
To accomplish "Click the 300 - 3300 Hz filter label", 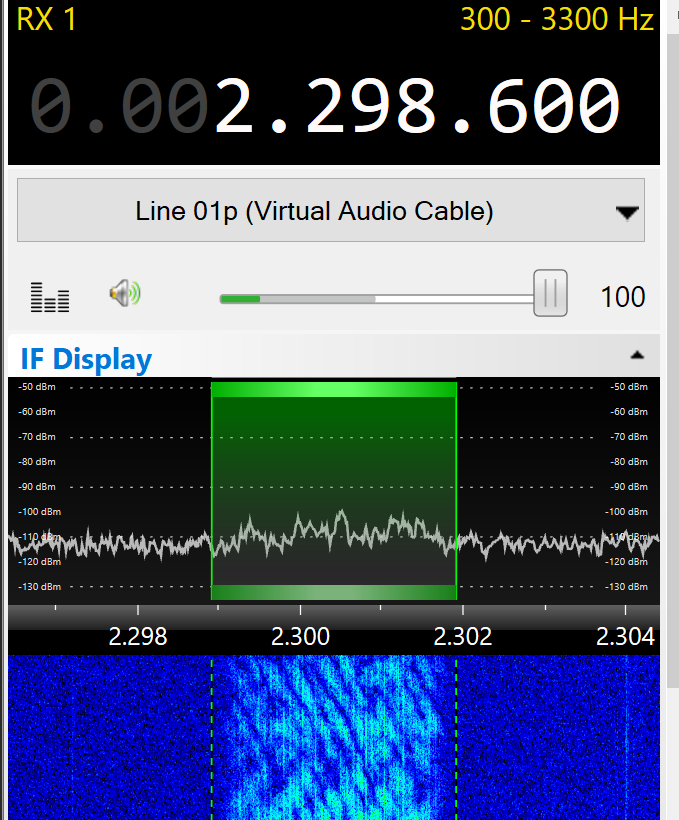I will [557, 20].
